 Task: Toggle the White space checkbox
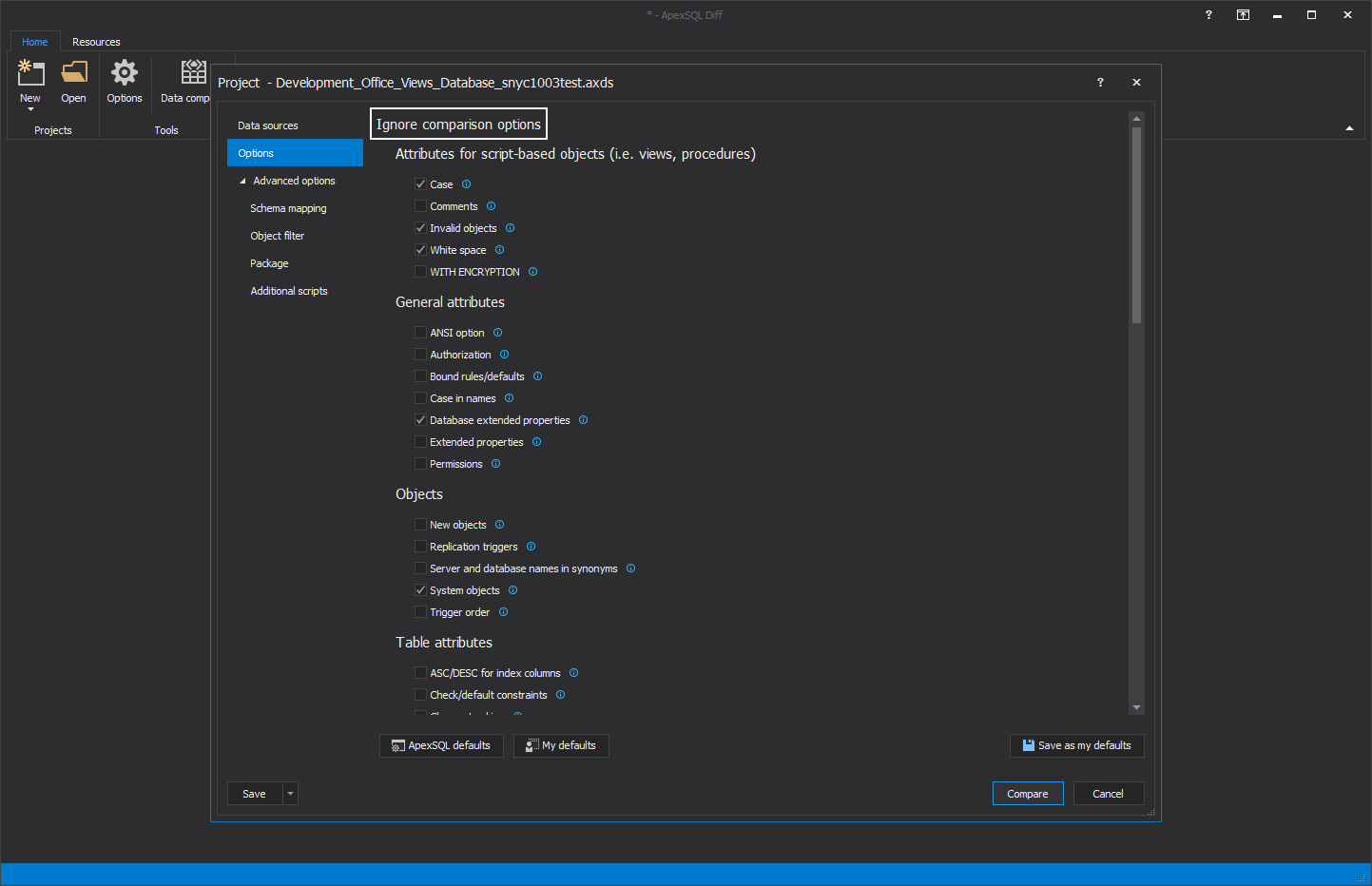pyautogui.click(x=420, y=250)
